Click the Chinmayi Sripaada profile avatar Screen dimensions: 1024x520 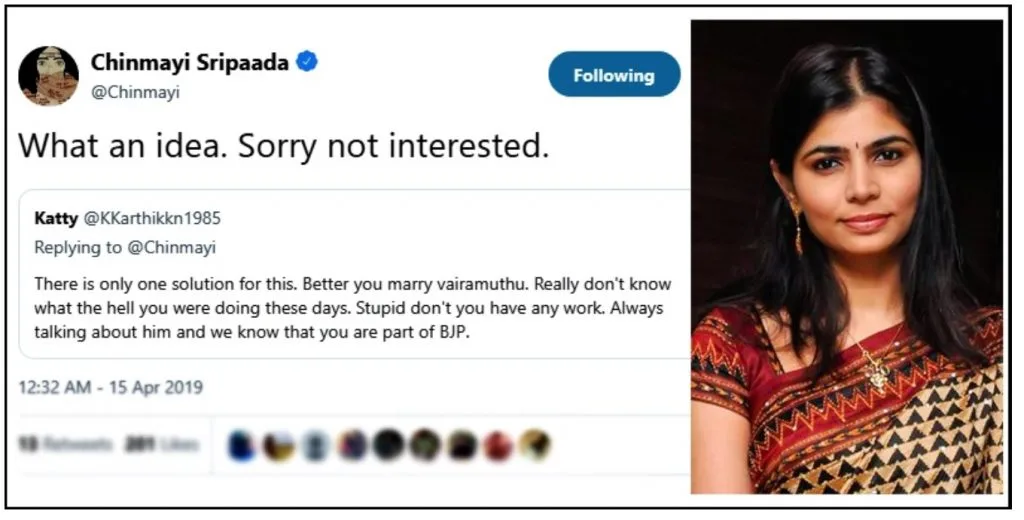pyautogui.click(x=48, y=76)
